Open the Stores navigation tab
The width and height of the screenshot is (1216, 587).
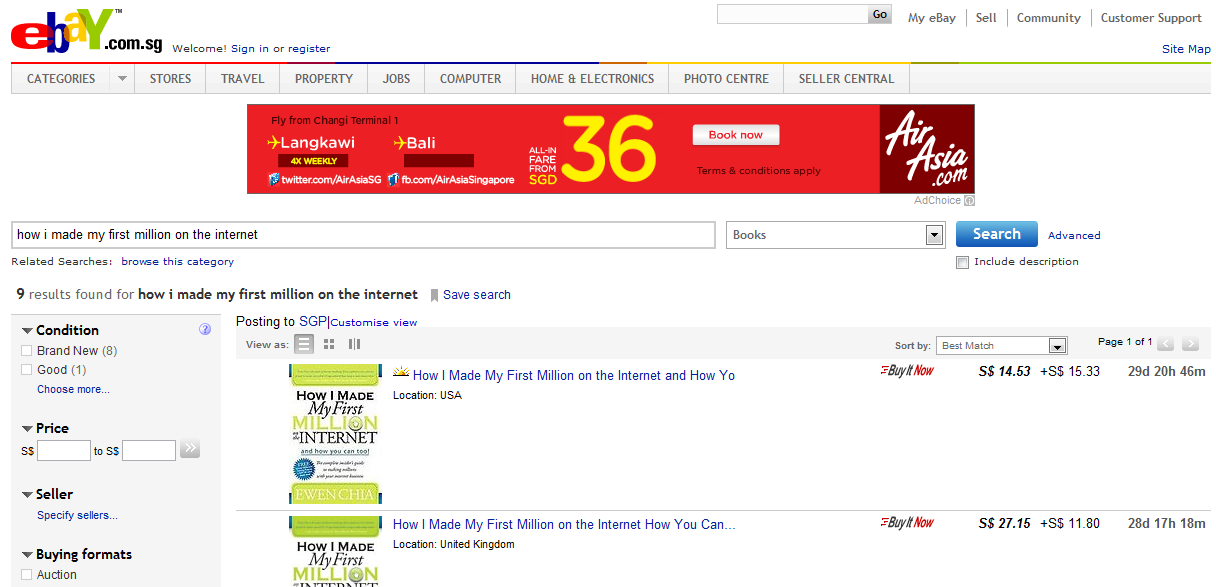170,79
